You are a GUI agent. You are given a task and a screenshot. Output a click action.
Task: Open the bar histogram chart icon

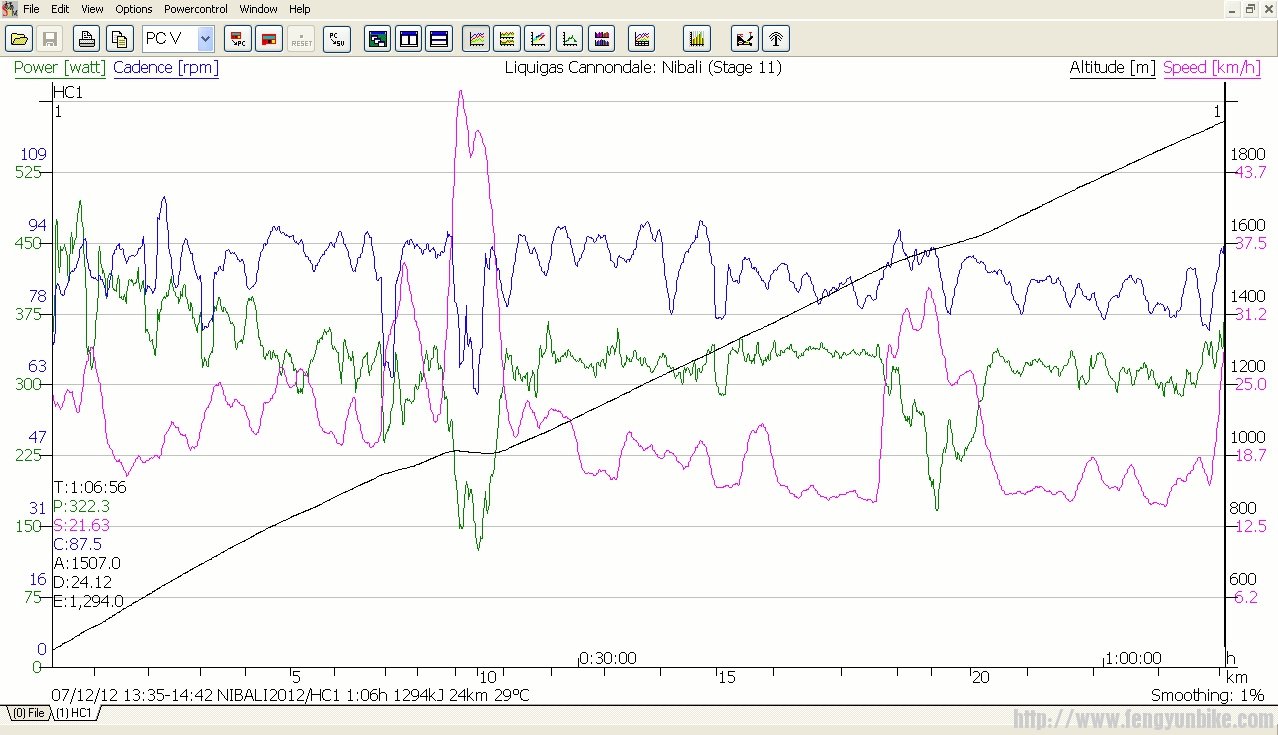click(x=696, y=39)
